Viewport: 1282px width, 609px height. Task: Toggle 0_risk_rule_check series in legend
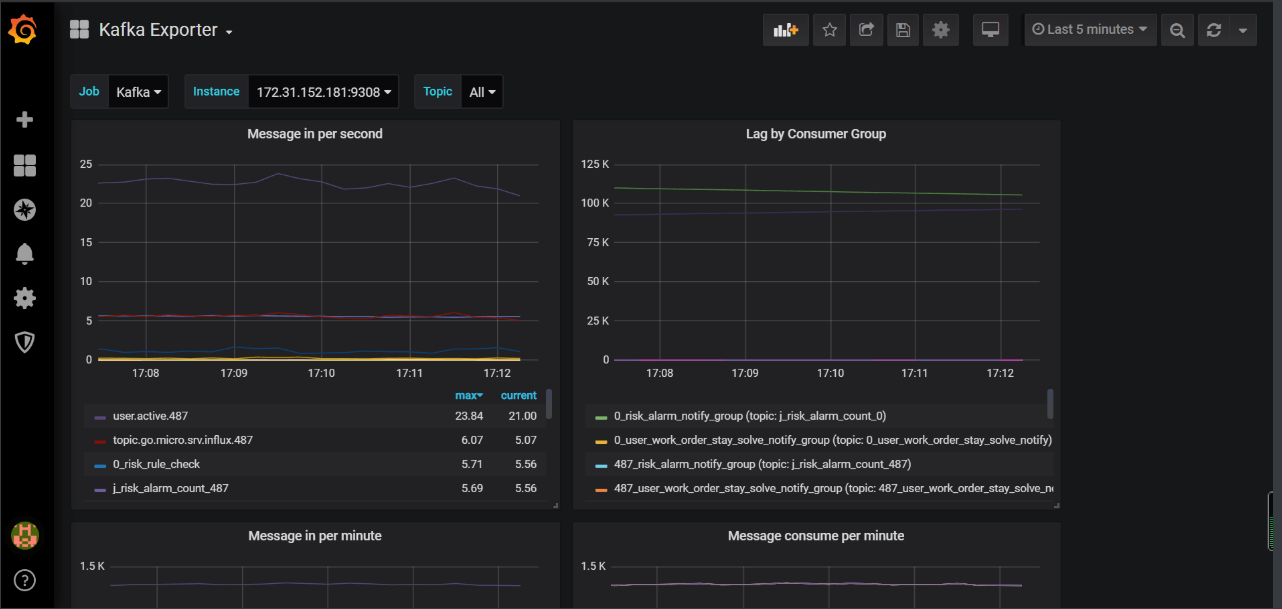(157, 464)
